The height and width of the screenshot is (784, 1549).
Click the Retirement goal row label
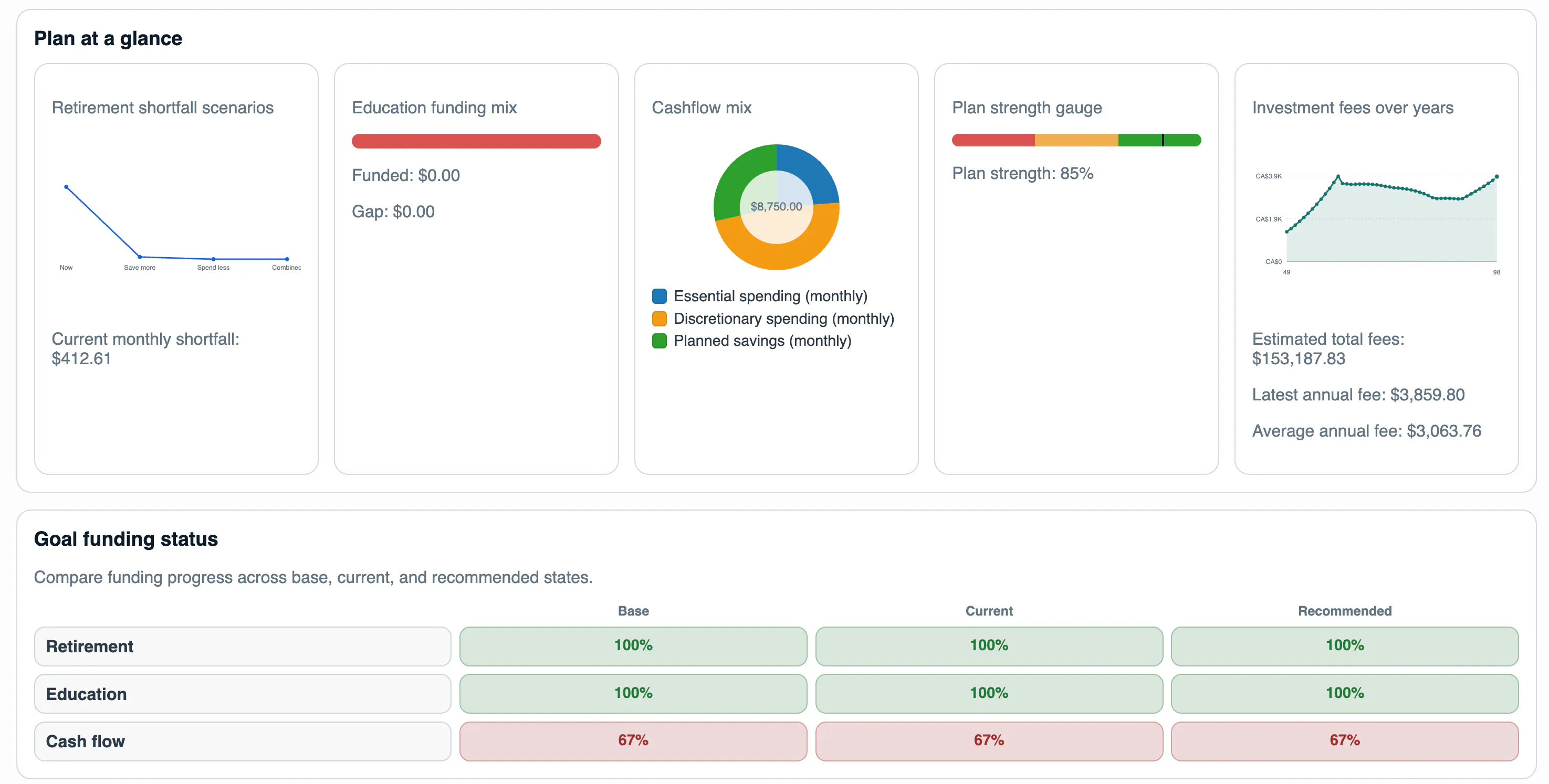(243, 647)
